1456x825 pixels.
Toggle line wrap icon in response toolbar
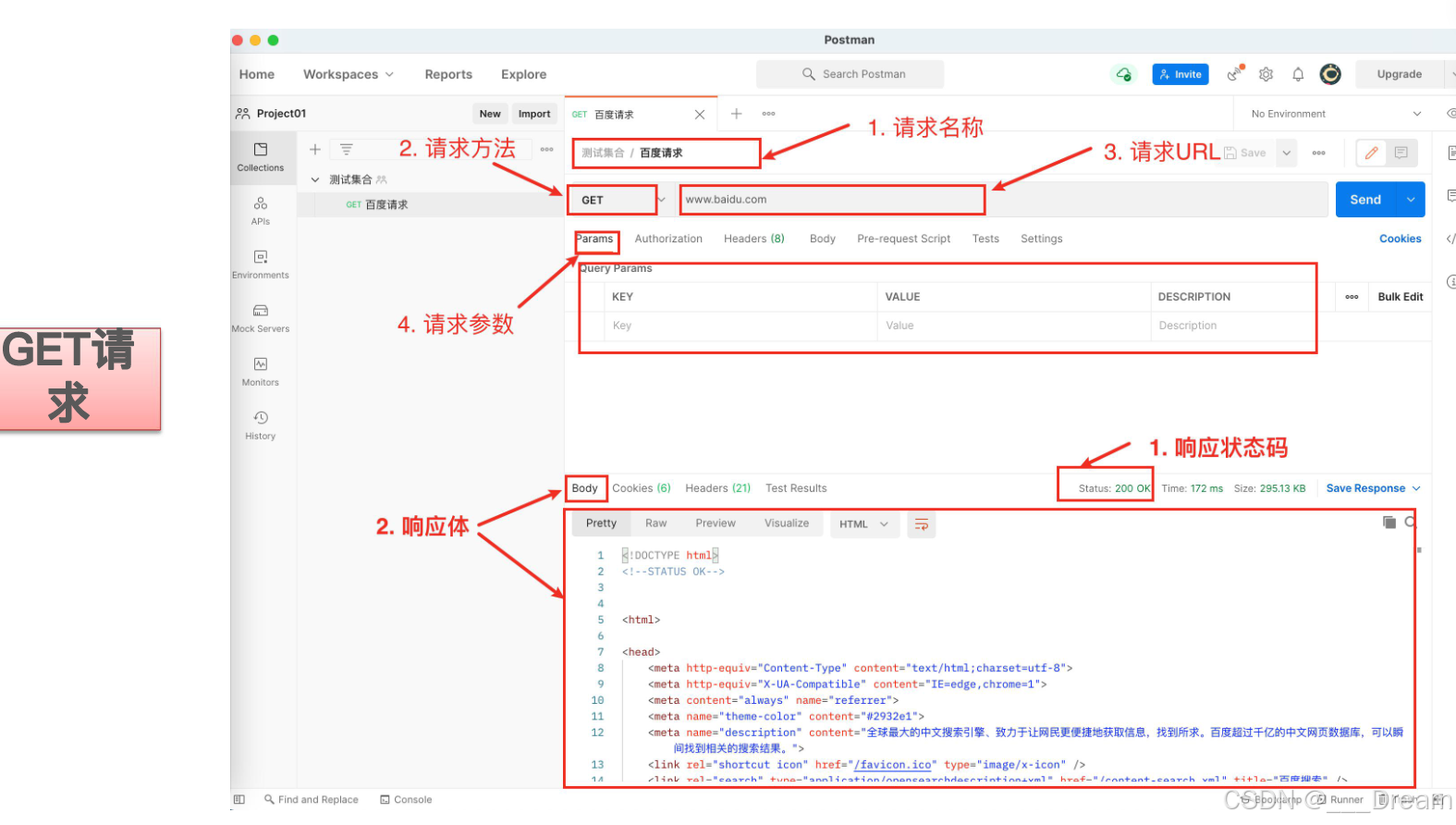tap(922, 524)
